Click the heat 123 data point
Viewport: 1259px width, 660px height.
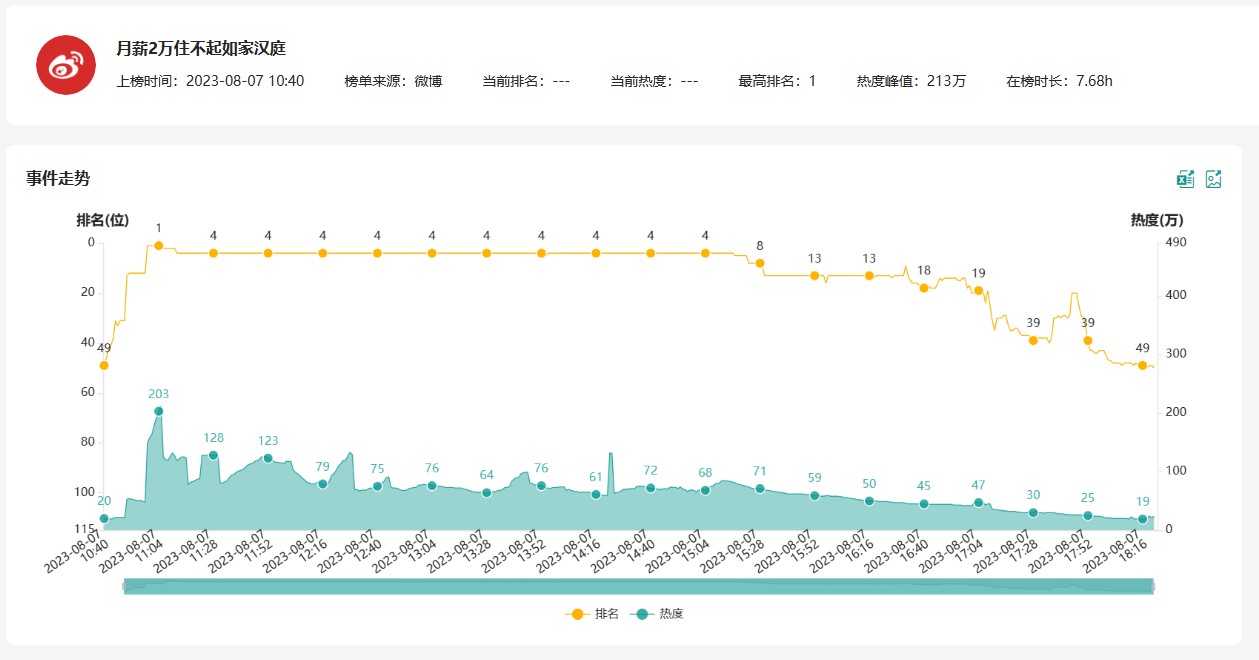click(268, 458)
